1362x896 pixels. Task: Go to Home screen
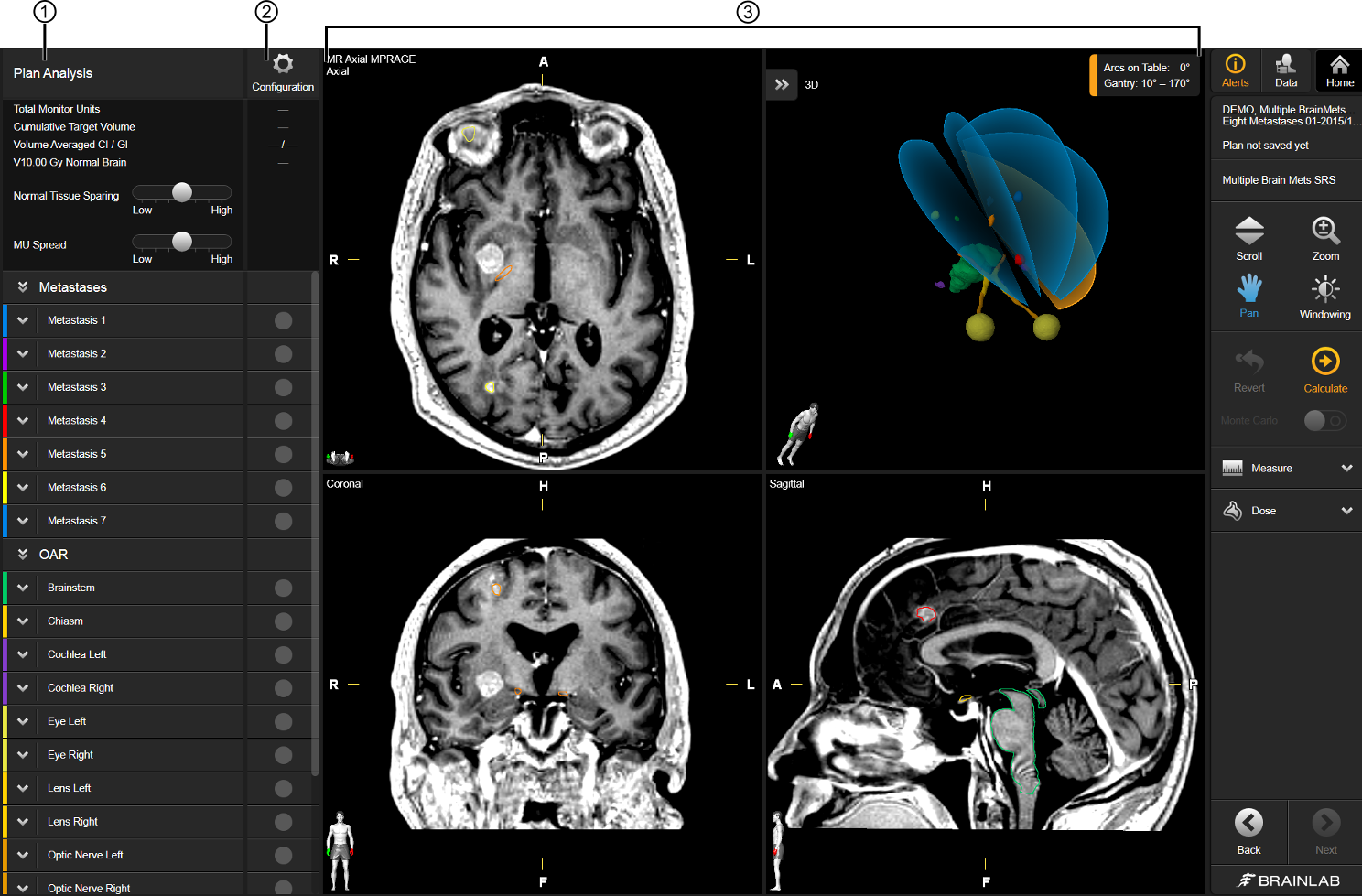pos(1339,70)
